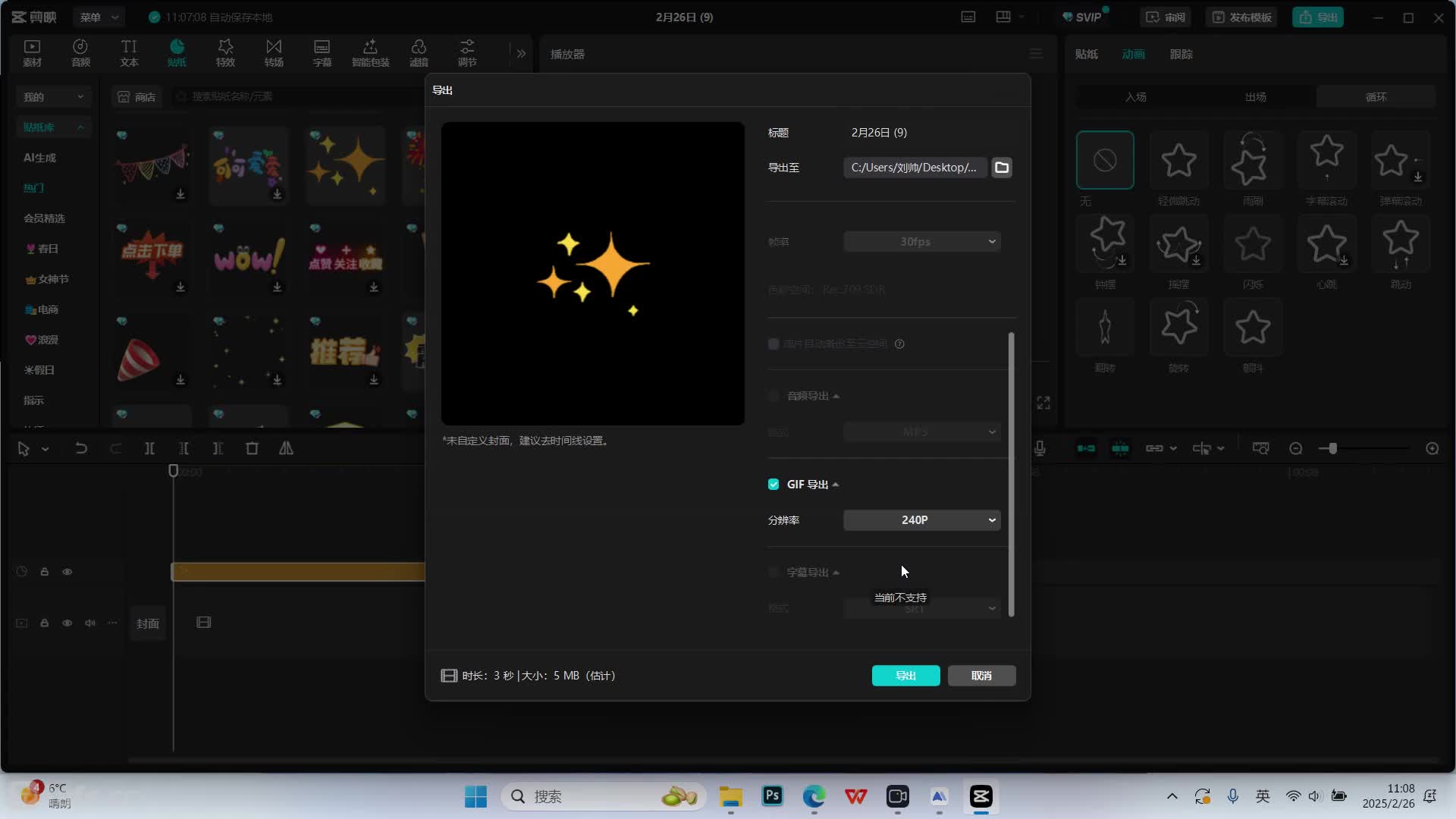Toggle sticker track visibility eye icon
1456x819 pixels.
[x=67, y=572]
